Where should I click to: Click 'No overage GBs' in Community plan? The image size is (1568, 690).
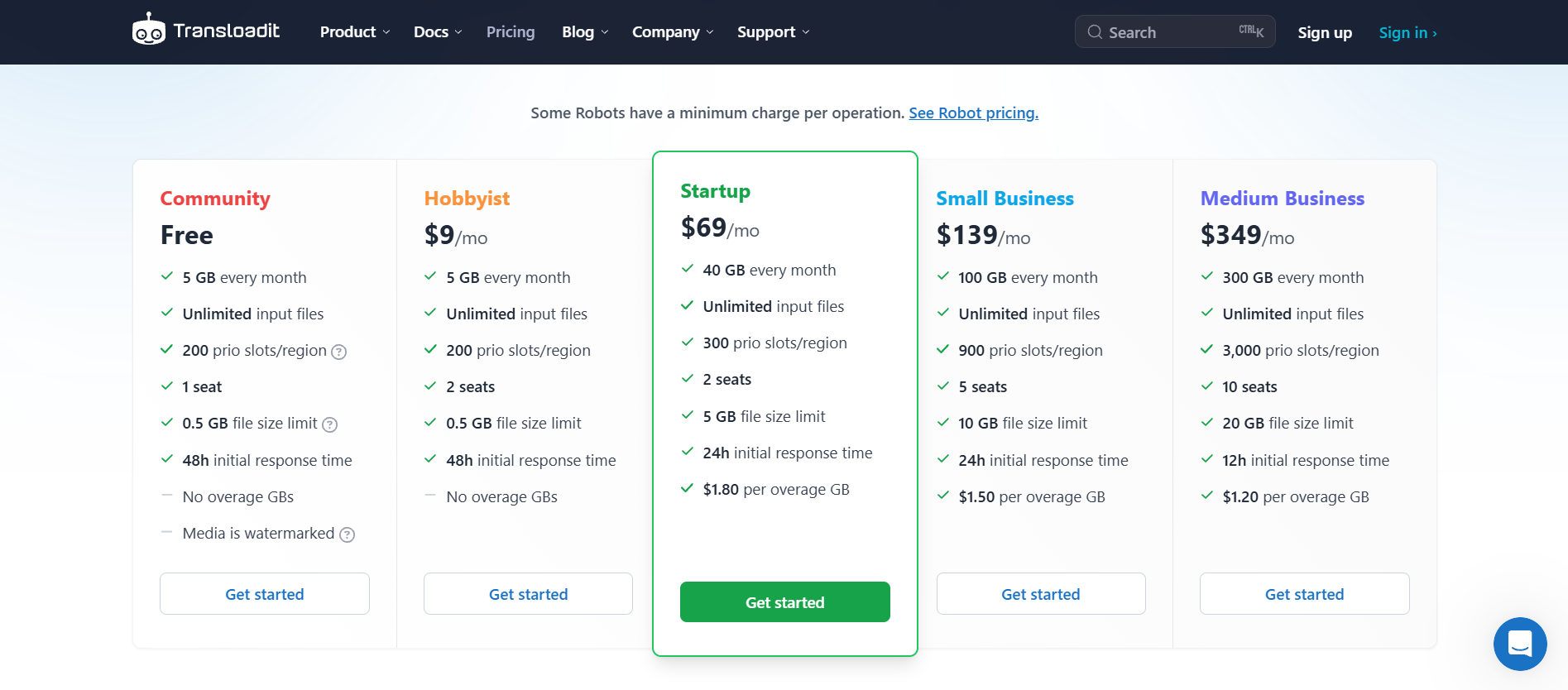point(238,497)
